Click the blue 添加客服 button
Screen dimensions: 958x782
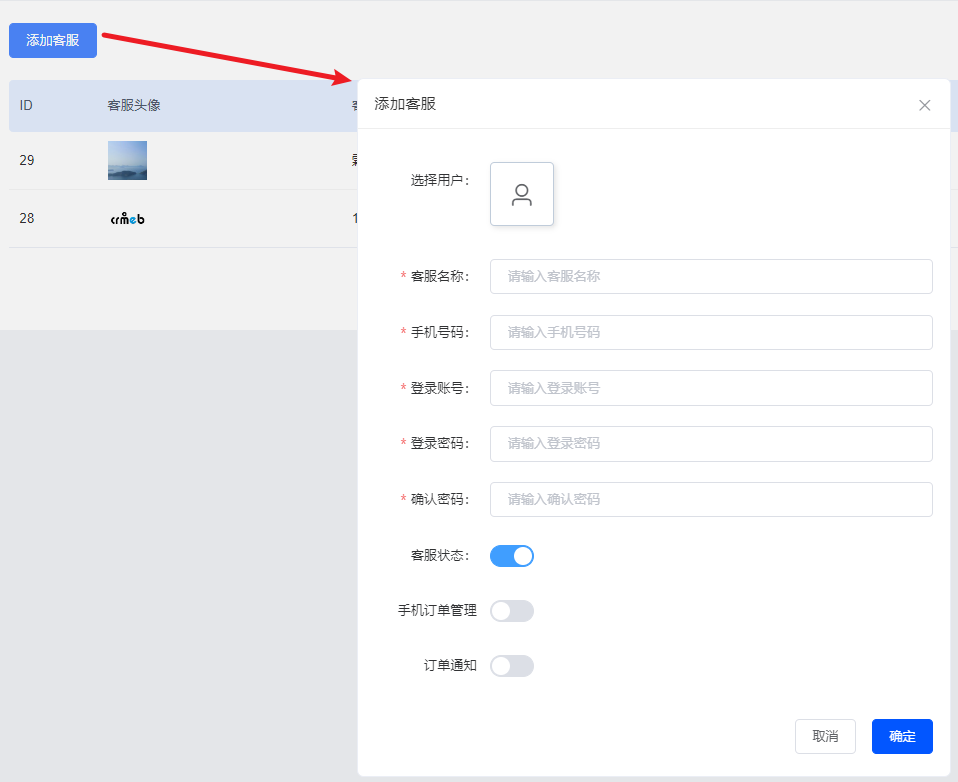(53, 40)
